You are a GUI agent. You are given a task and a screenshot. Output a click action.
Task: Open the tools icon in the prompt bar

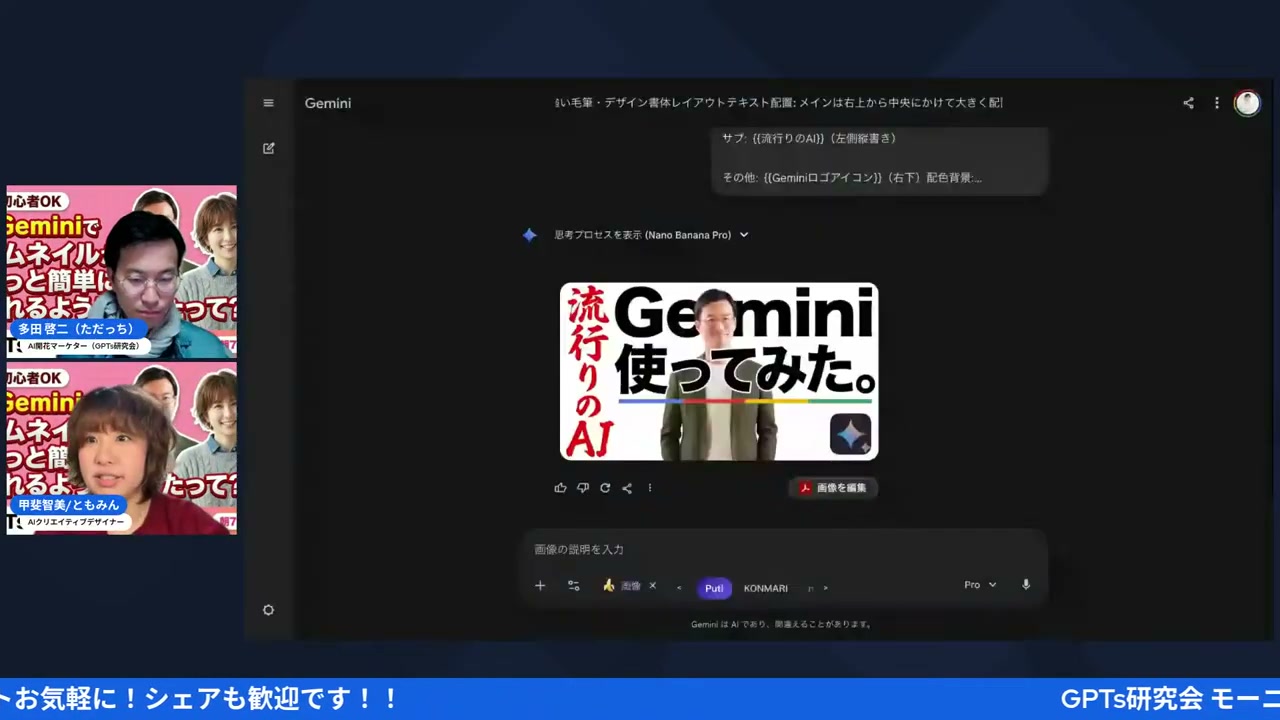[x=573, y=585]
